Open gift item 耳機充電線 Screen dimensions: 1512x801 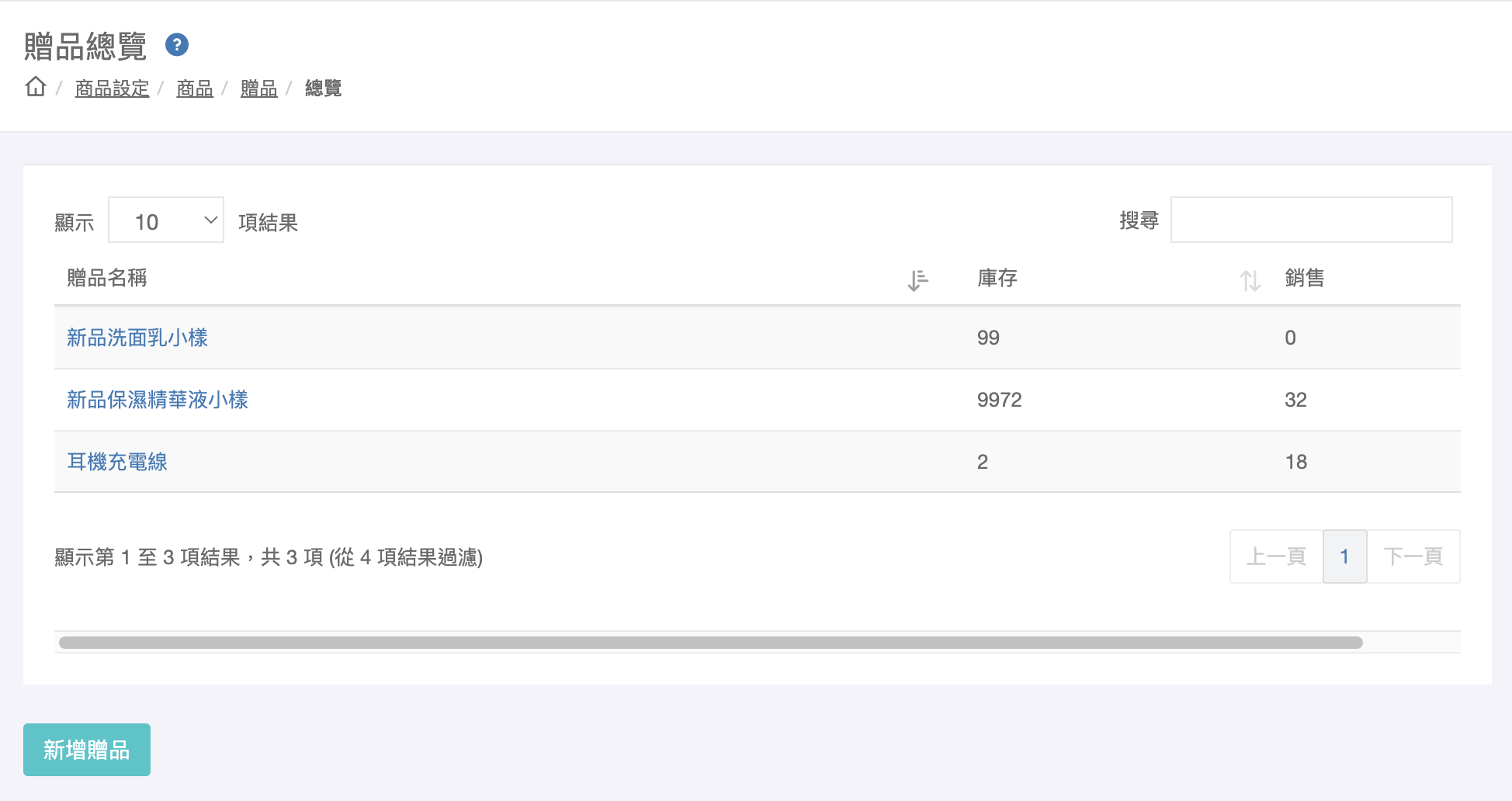(x=116, y=462)
